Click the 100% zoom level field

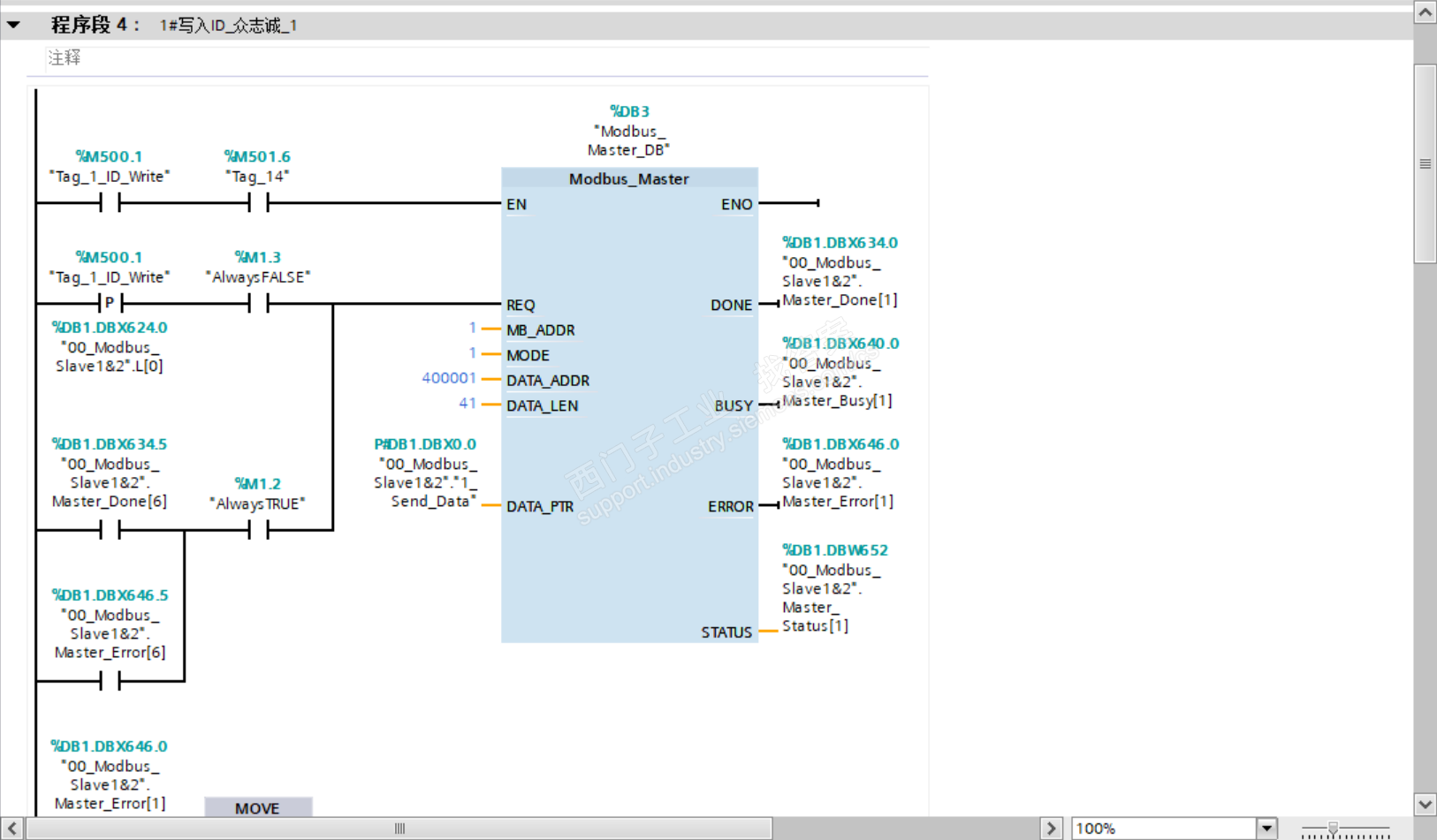click(1164, 829)
